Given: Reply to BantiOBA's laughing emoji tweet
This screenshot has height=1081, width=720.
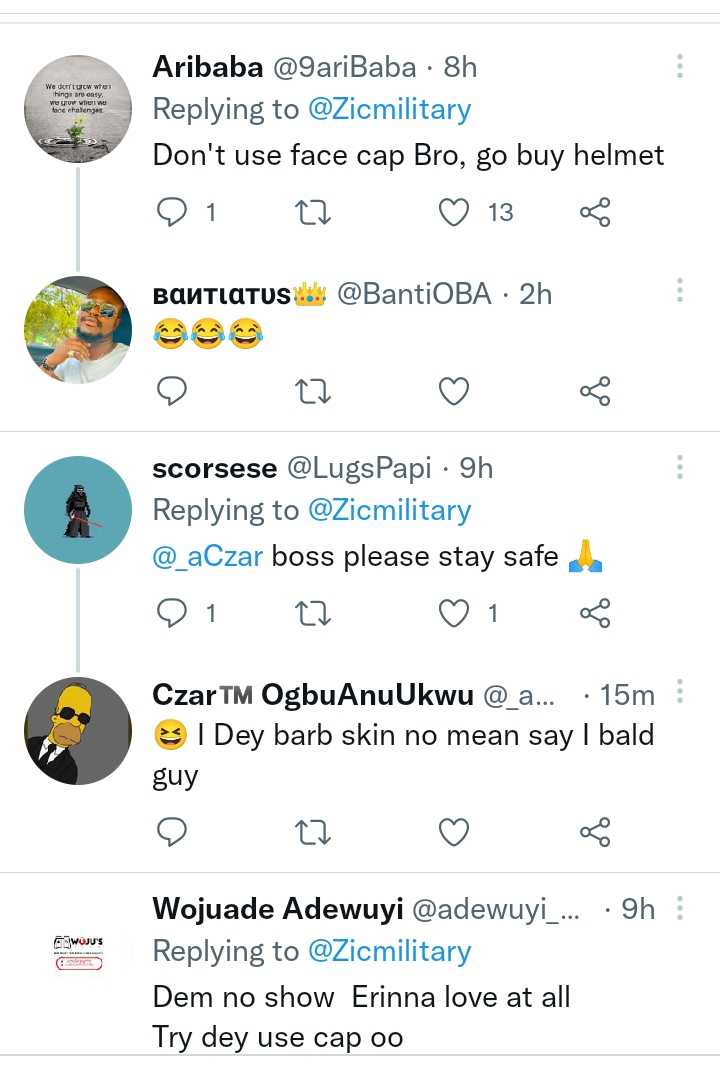Looking at the screenshot, I should click(x=174, y=391).
